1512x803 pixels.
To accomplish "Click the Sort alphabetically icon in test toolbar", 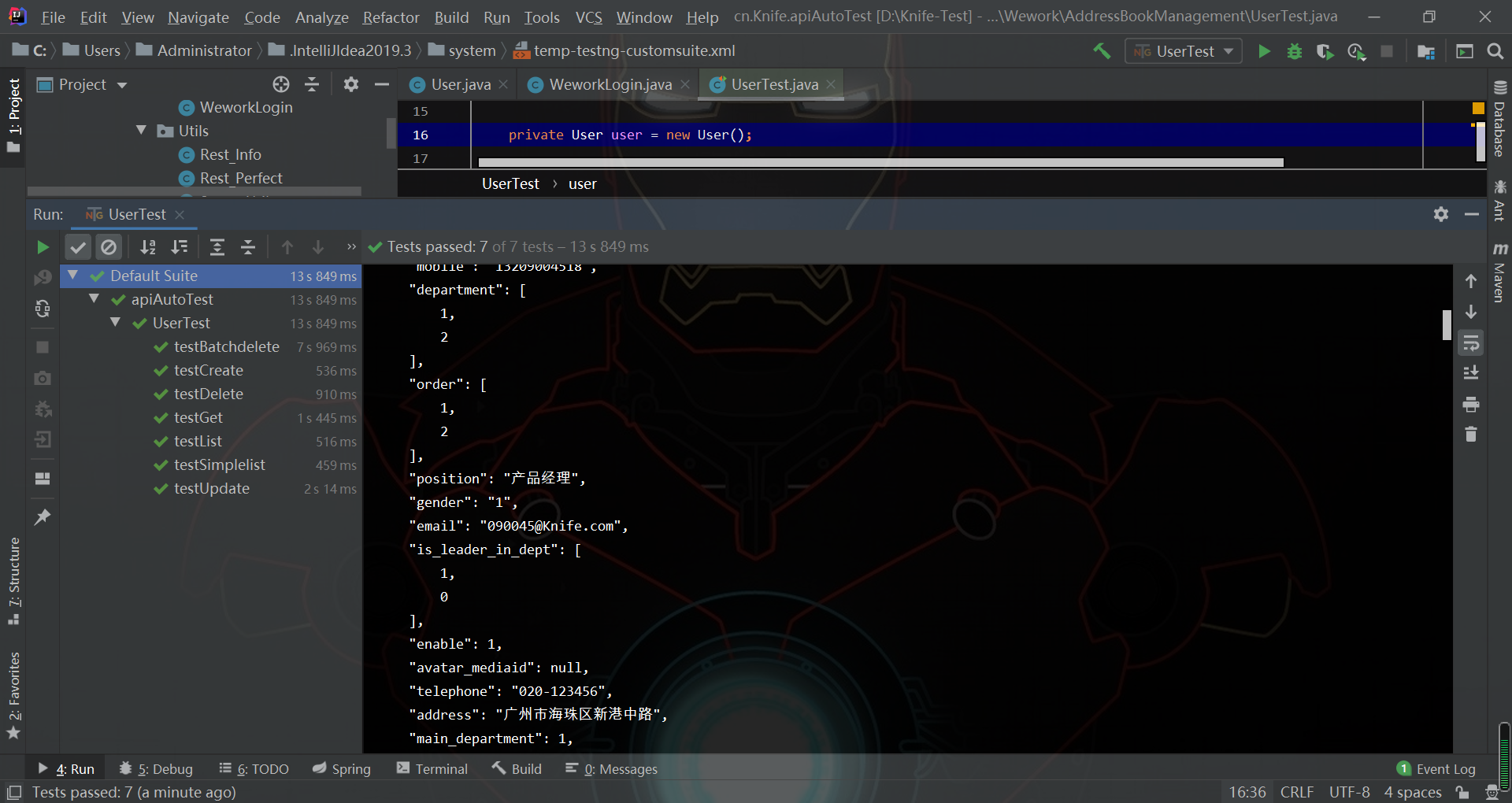I will (147, 247).
